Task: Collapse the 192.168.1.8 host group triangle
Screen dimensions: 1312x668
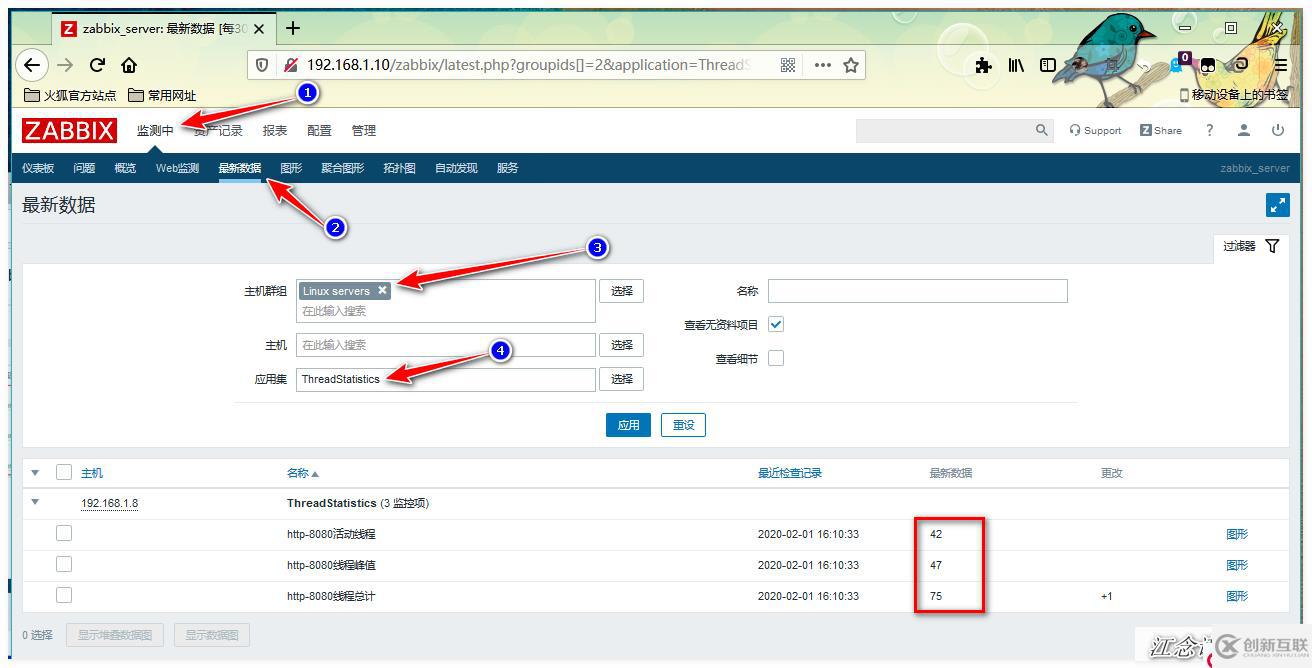Action: click(36, 502)
